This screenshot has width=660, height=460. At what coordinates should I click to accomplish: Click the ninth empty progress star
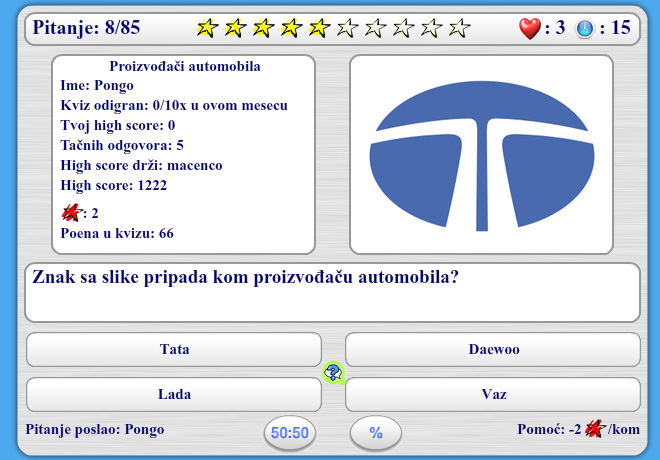click(x=431, y=28)
